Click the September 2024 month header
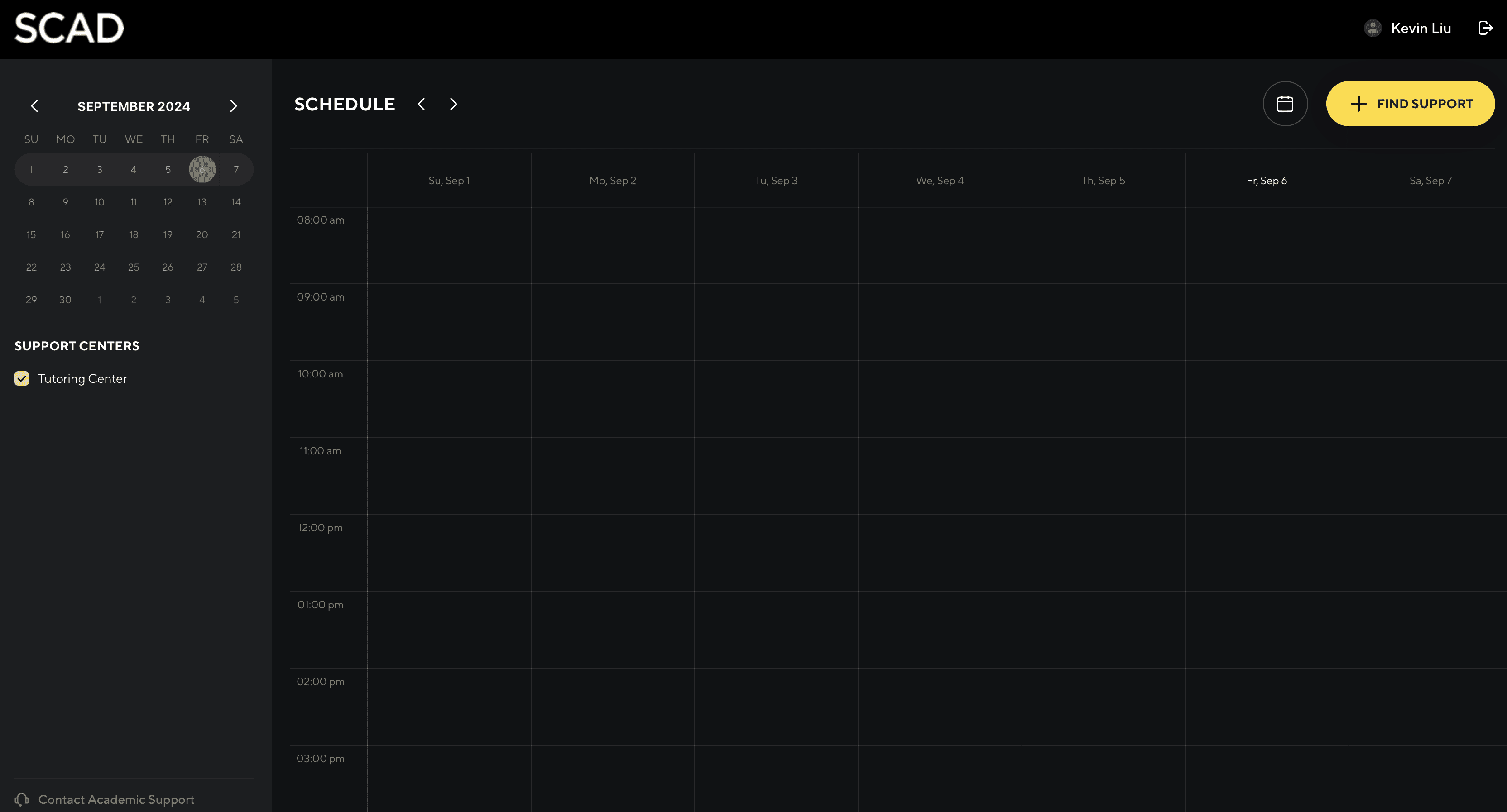This screenshot has height=812, width=1507. (134, 106)
